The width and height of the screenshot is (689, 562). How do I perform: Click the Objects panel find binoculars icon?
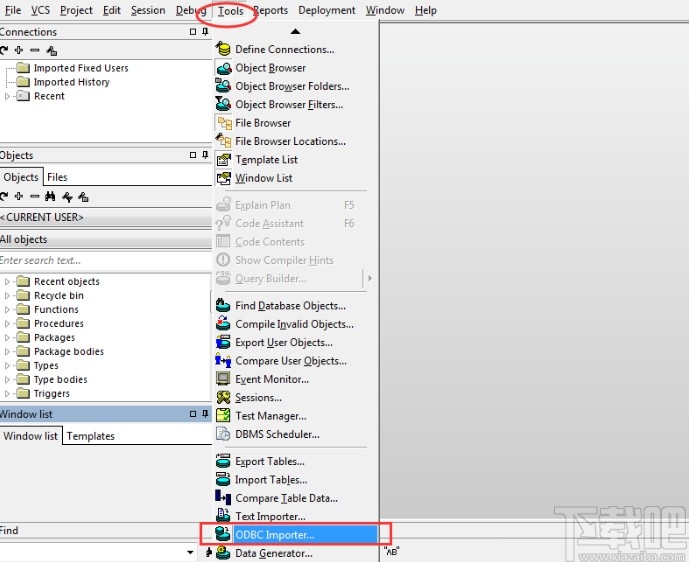(50, 196)
